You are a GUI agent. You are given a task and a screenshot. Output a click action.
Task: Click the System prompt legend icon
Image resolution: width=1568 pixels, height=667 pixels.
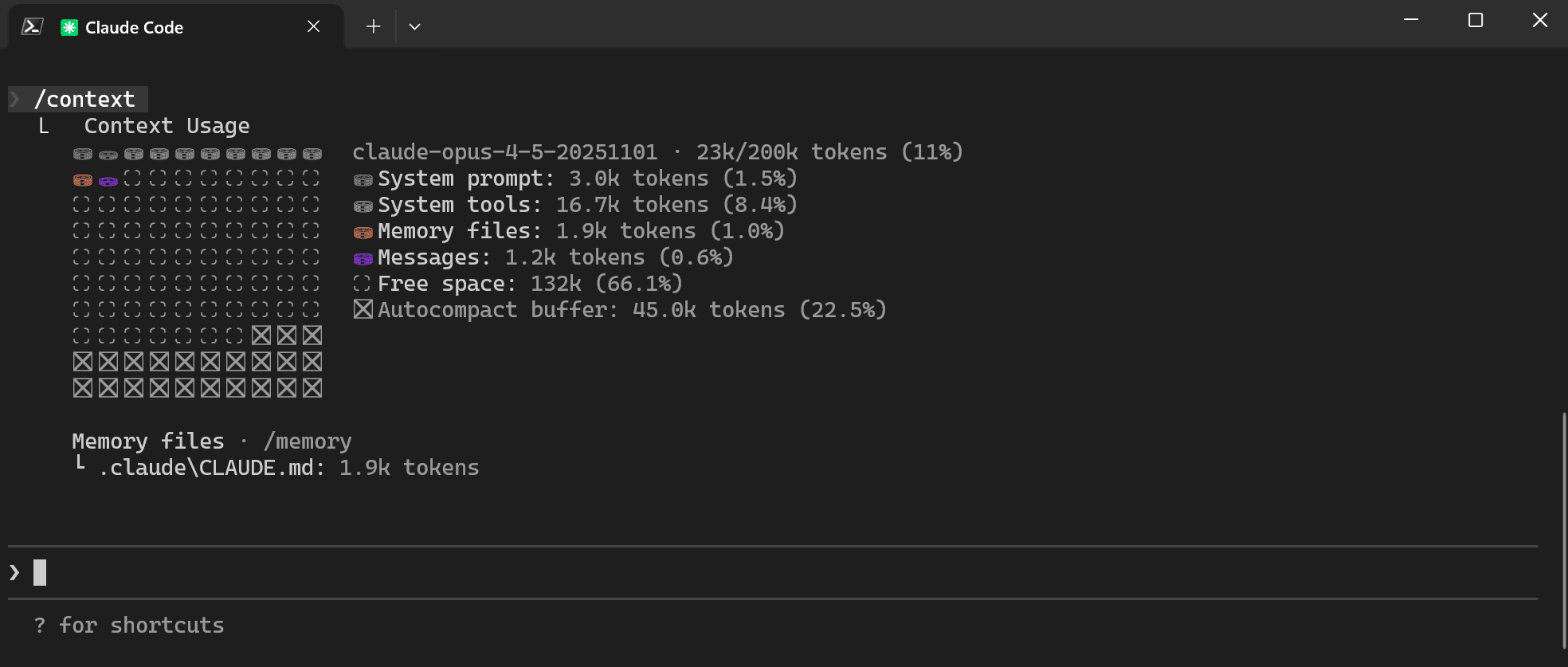(363, 179)
